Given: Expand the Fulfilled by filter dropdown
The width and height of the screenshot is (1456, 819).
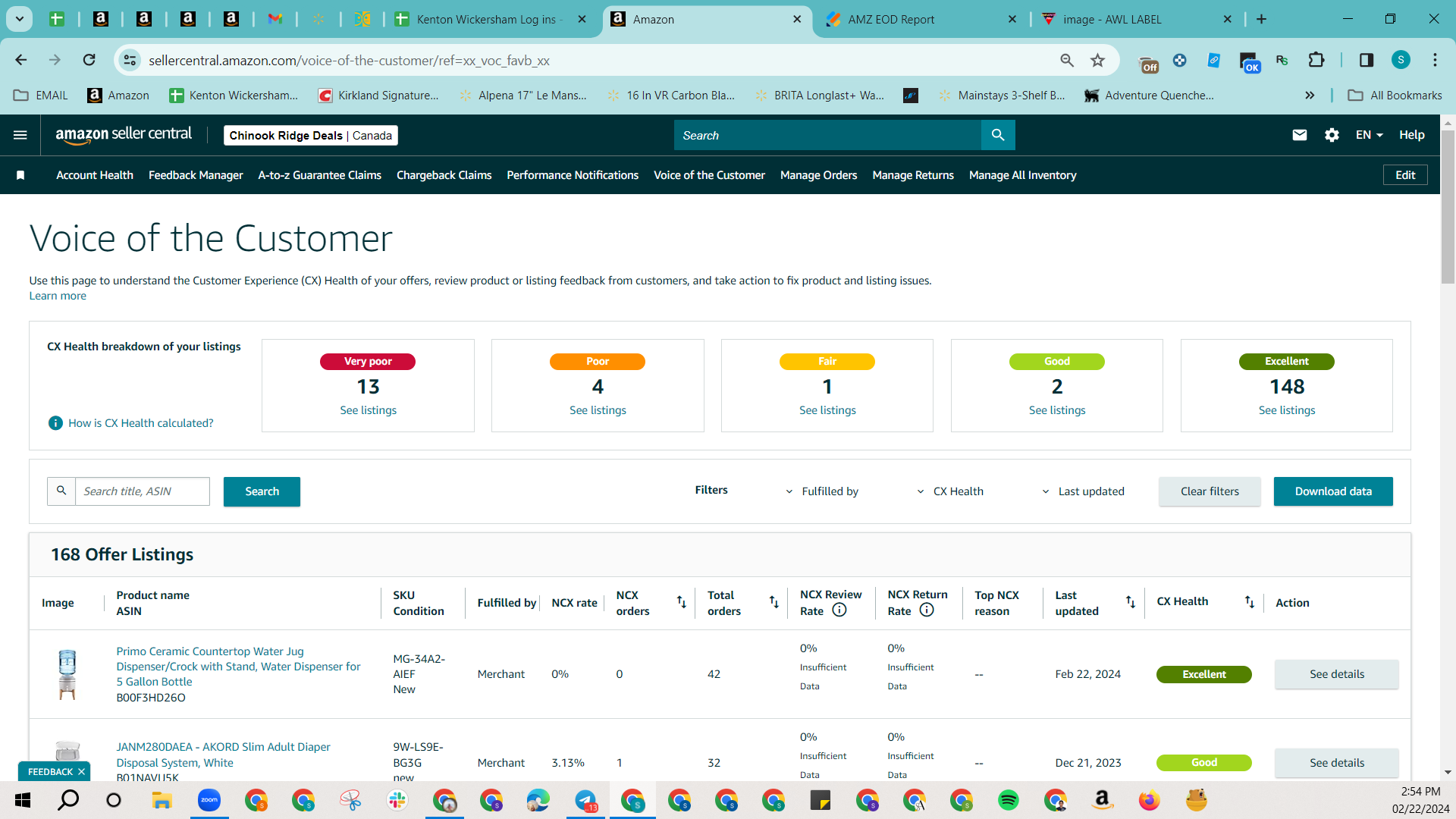Looking at the screenshot, I should (822, 491).
